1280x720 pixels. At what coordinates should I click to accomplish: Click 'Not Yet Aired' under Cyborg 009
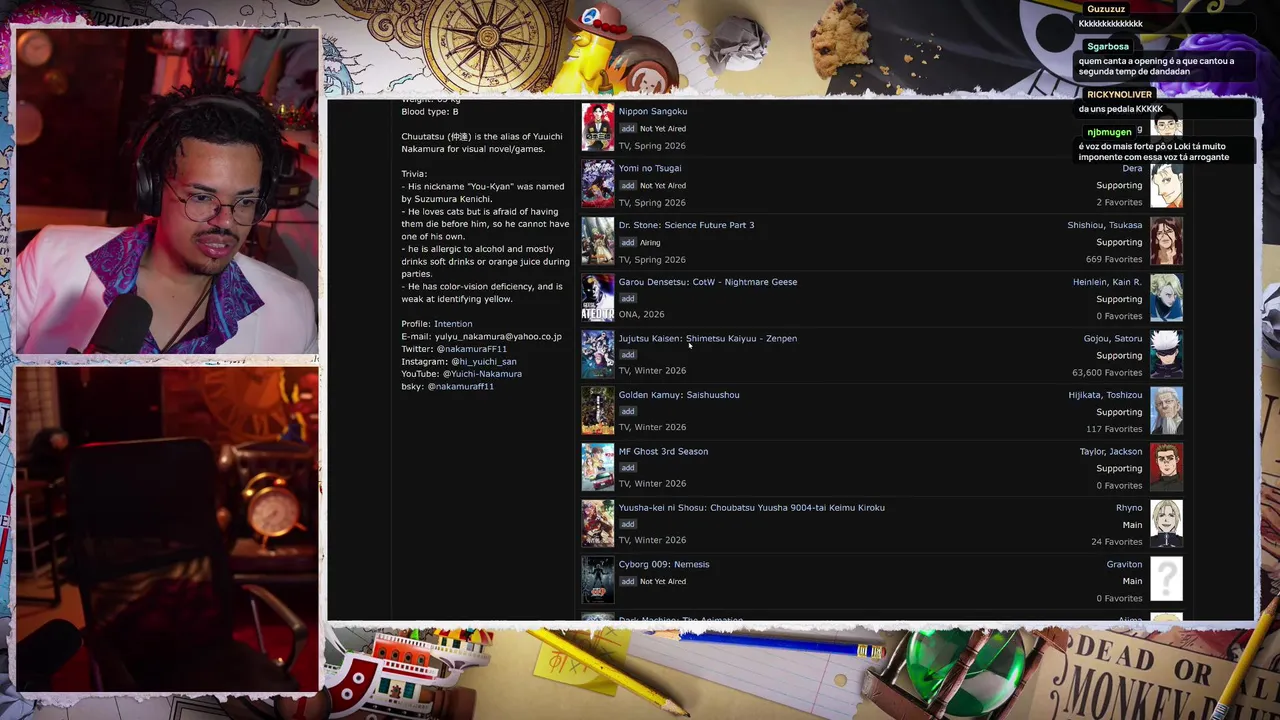coord(663,582)
